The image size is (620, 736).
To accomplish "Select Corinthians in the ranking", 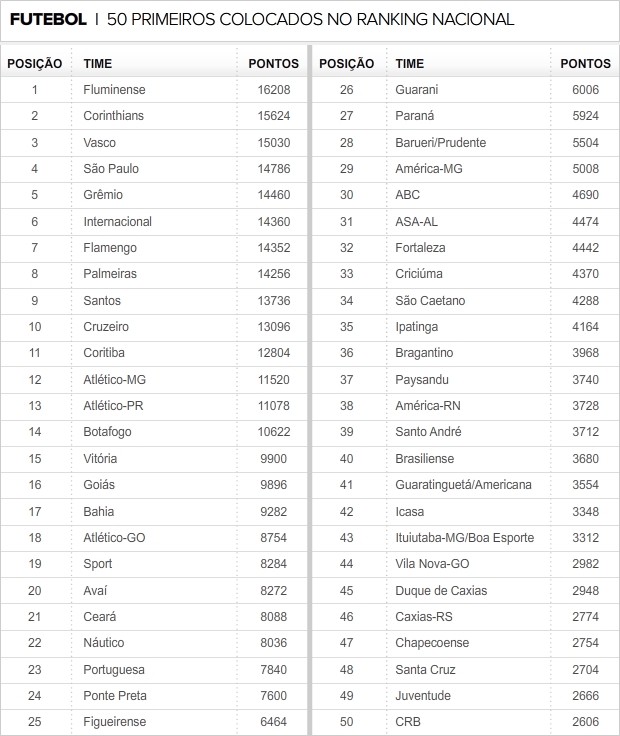I will pos(114,116).
